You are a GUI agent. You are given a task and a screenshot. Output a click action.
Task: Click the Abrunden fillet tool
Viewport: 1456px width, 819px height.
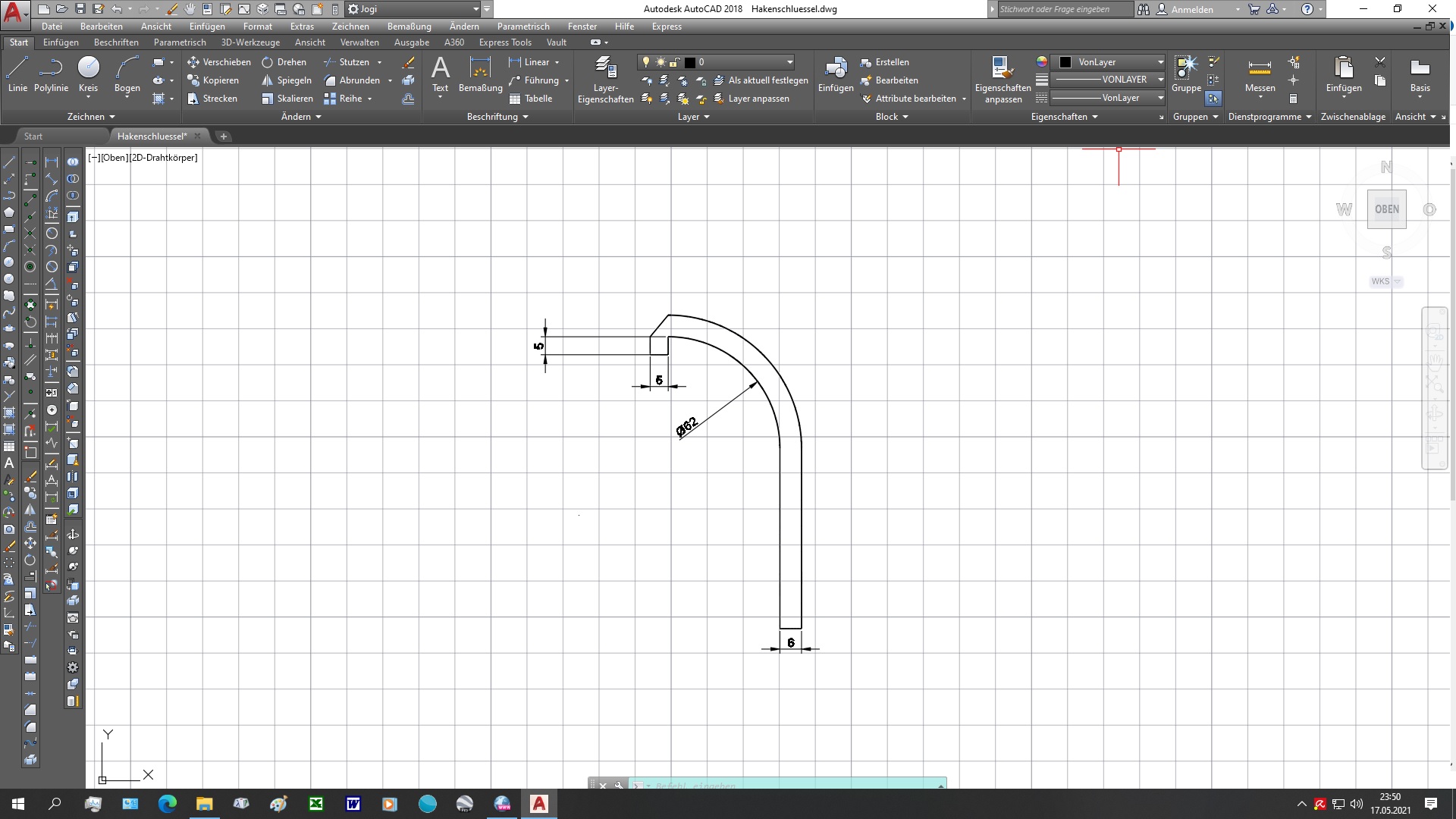pyautogui.click(x=352, y=80)
